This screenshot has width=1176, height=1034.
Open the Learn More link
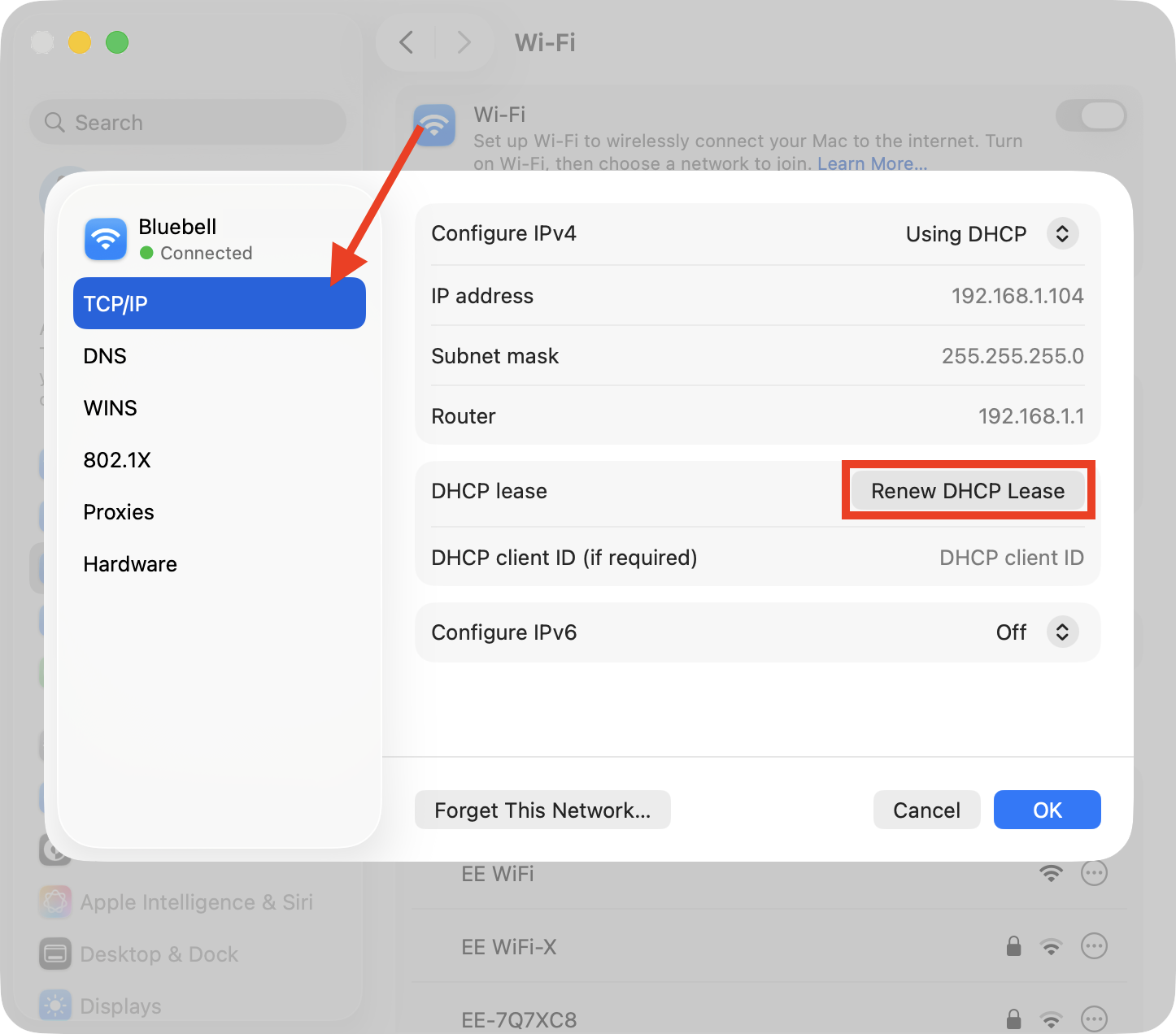(x=872, y=163)
